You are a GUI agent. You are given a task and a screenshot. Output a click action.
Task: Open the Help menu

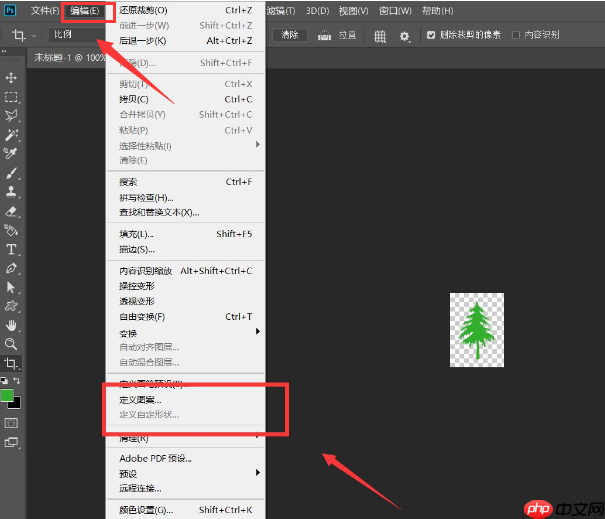pos(438,11)
